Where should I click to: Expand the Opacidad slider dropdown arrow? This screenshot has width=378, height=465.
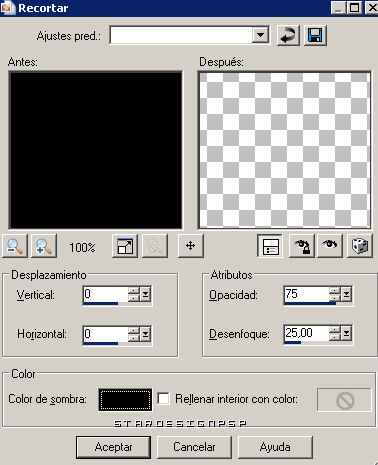coord(346,294)
